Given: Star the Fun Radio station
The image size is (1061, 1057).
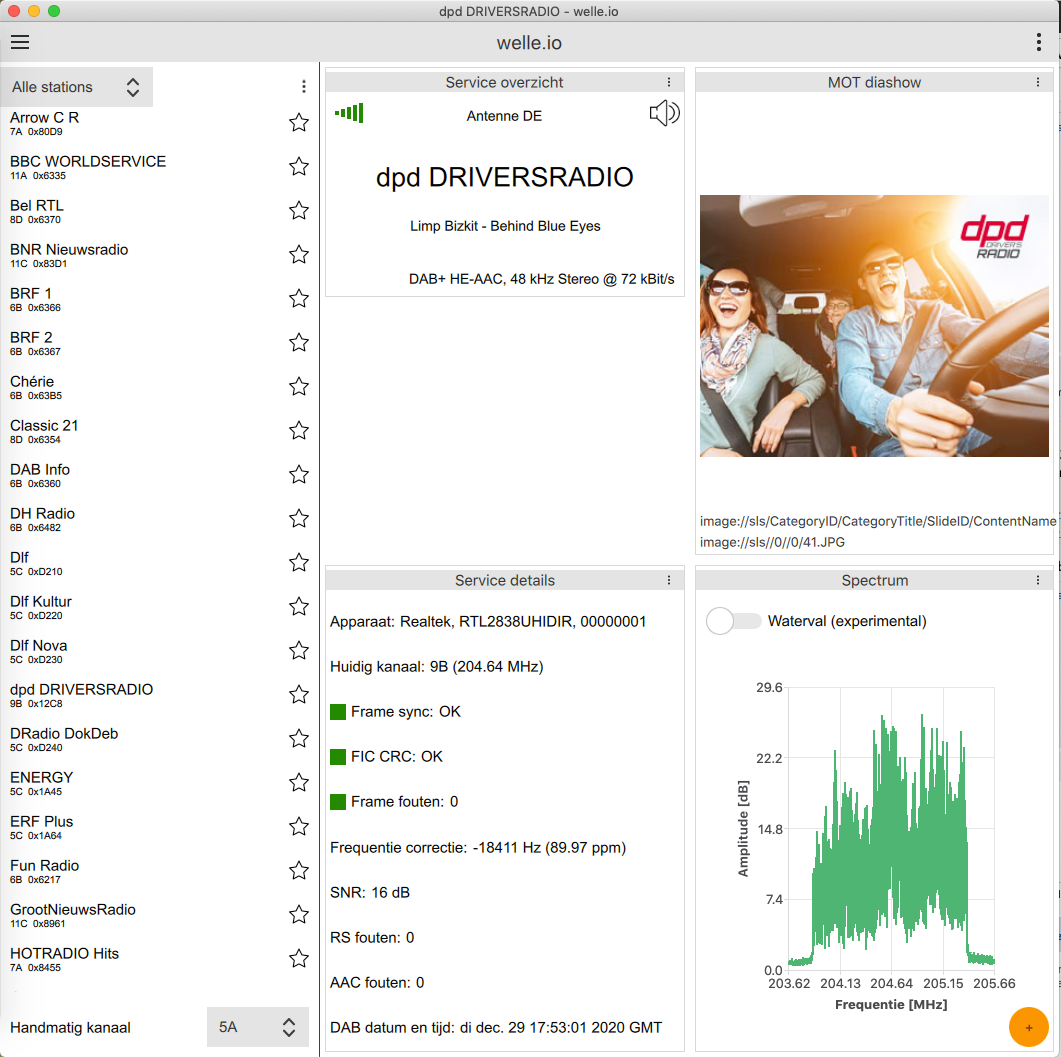Looking at the screenshot, I should pos(299,870).
